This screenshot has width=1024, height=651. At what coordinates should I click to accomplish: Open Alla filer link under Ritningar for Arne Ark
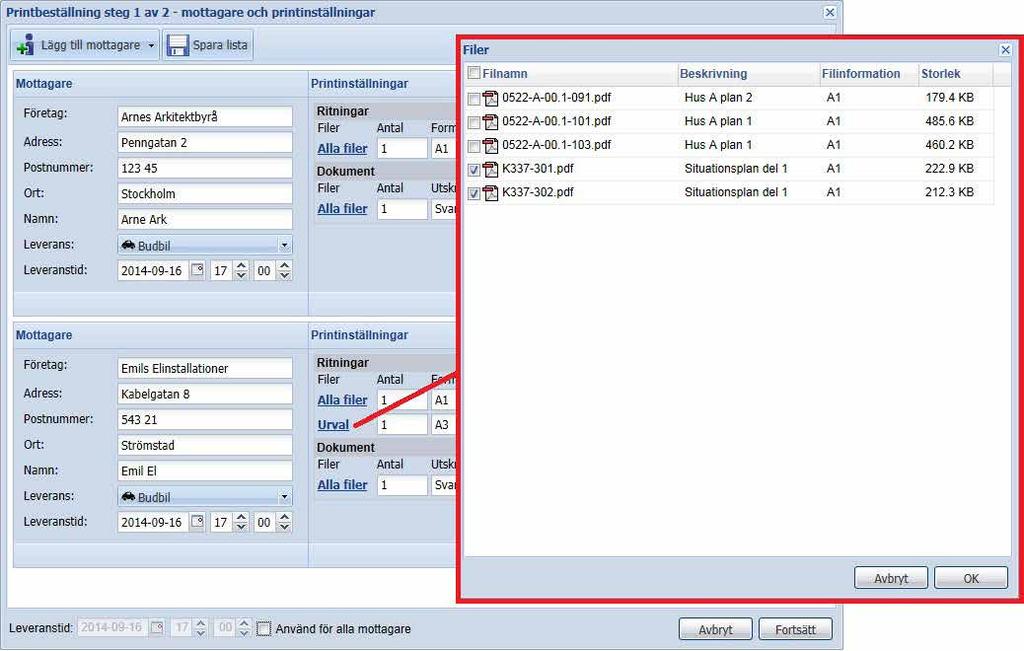click(x=342, y=148)
